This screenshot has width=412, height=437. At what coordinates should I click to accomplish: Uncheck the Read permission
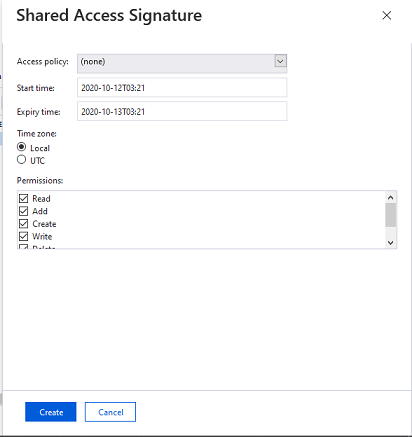click(24, 199)
